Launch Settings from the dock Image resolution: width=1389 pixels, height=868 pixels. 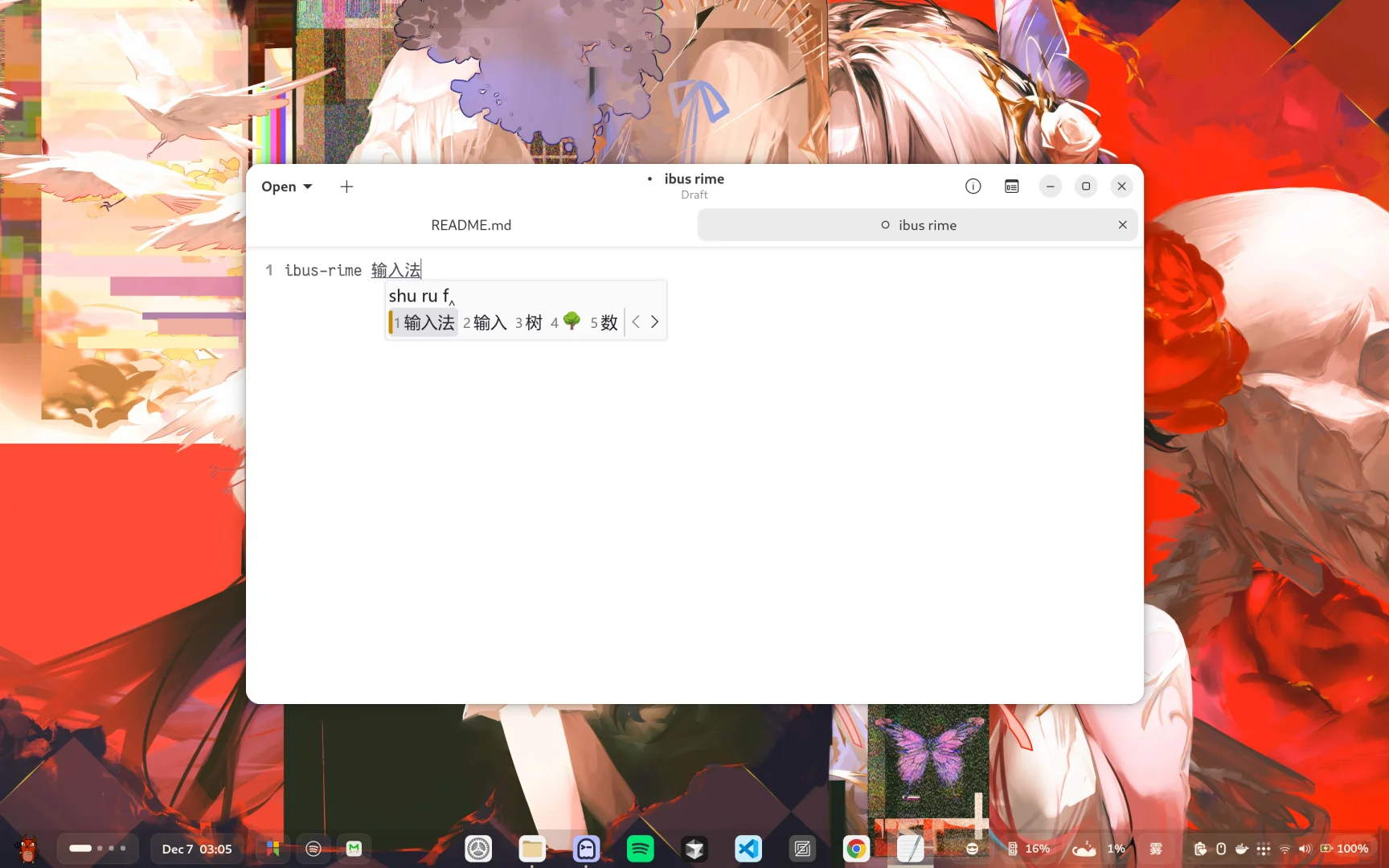[x=478, y=849]
